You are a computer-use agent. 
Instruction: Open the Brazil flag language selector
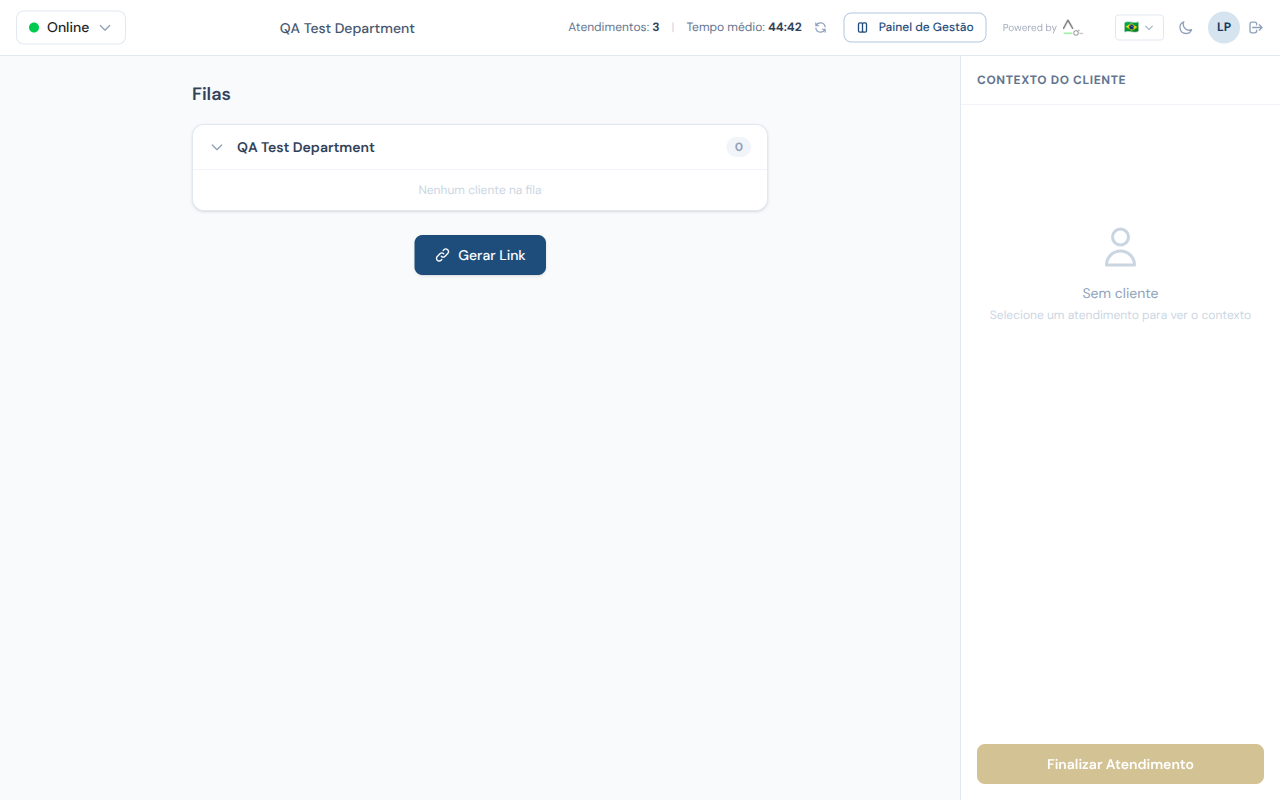[1139, 28]
